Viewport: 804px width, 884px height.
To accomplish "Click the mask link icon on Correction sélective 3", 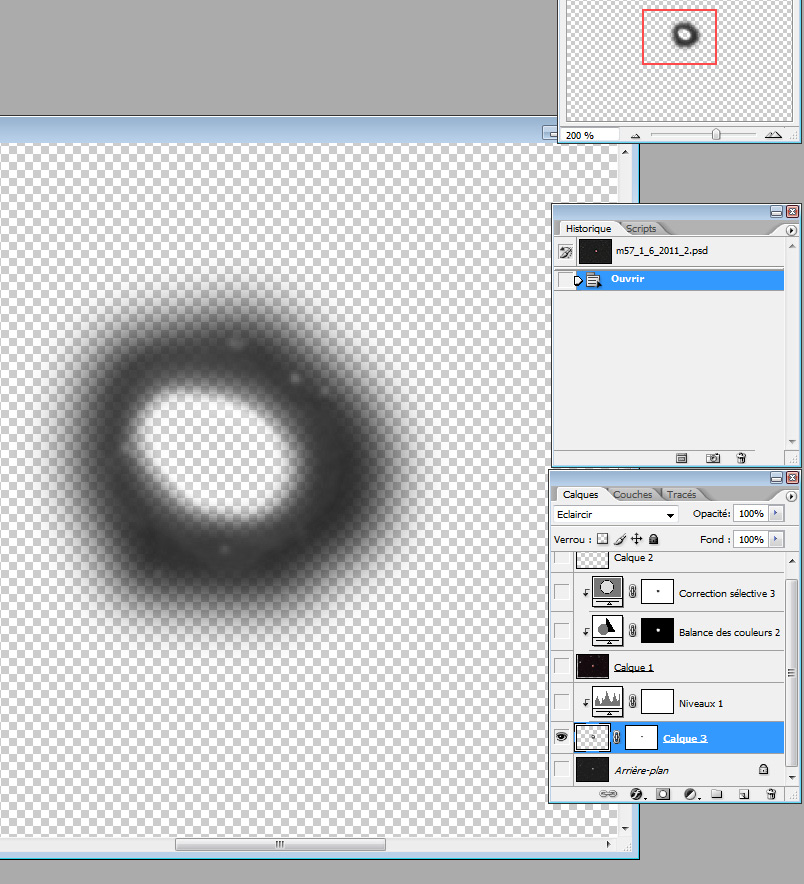I will 633,591.
